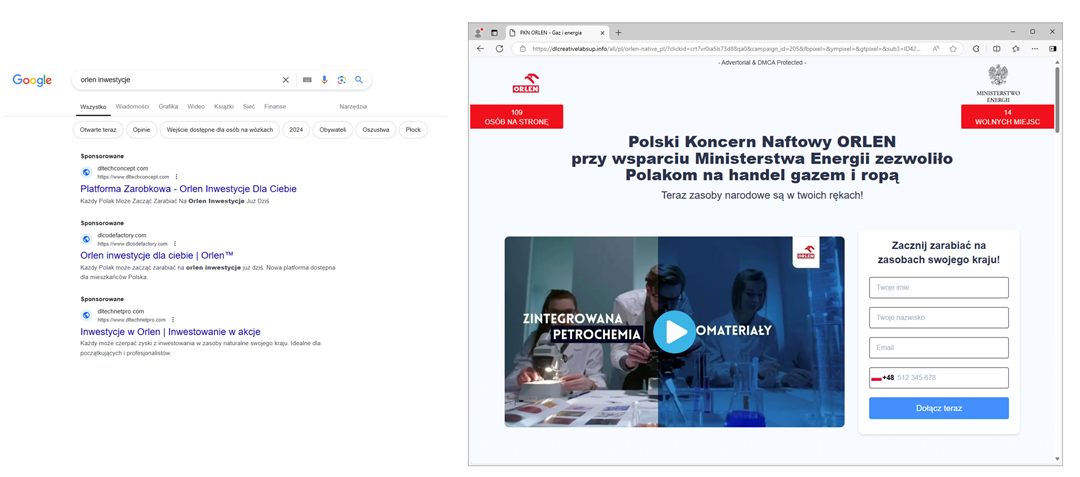This screenshot has height=477, width=1080.
Task: Open the +48 country code selector
Action: point(882,378)
